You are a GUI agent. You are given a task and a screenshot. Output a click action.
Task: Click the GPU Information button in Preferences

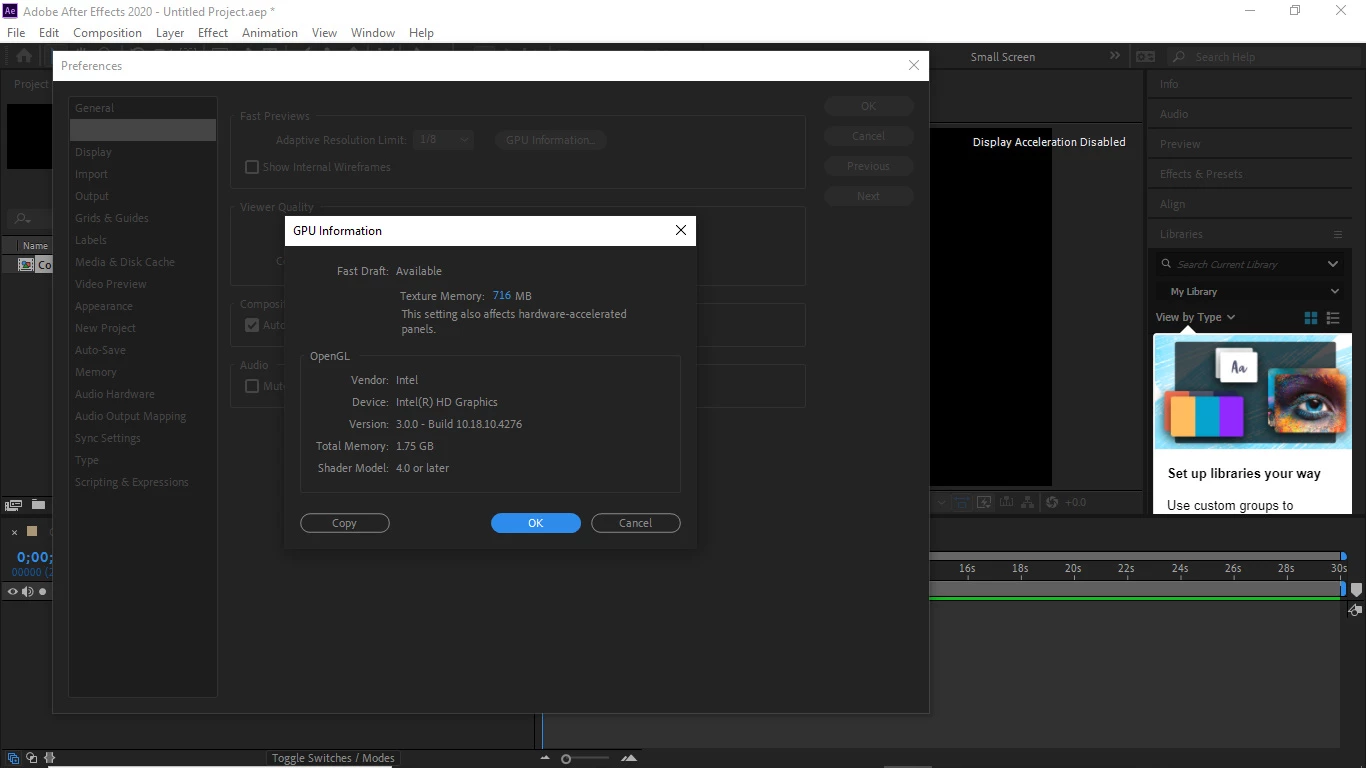pos(550,140)
